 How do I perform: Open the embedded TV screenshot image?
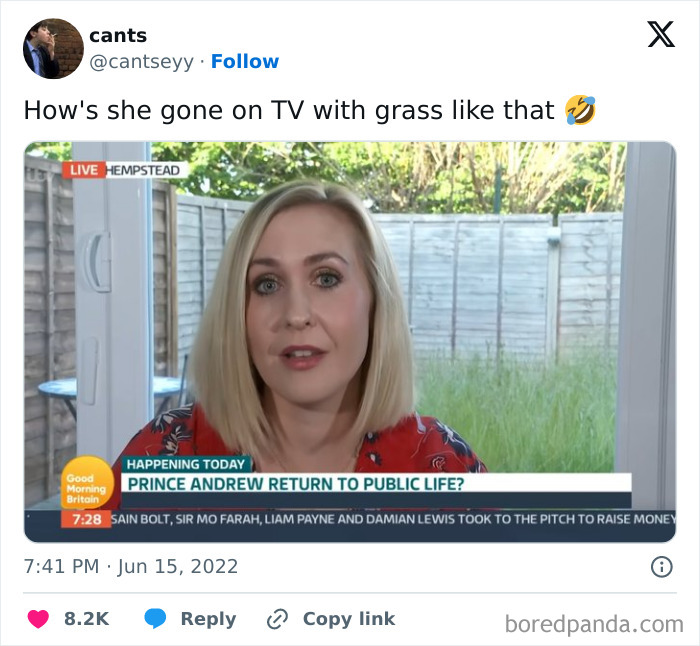[x=350, y=342]
